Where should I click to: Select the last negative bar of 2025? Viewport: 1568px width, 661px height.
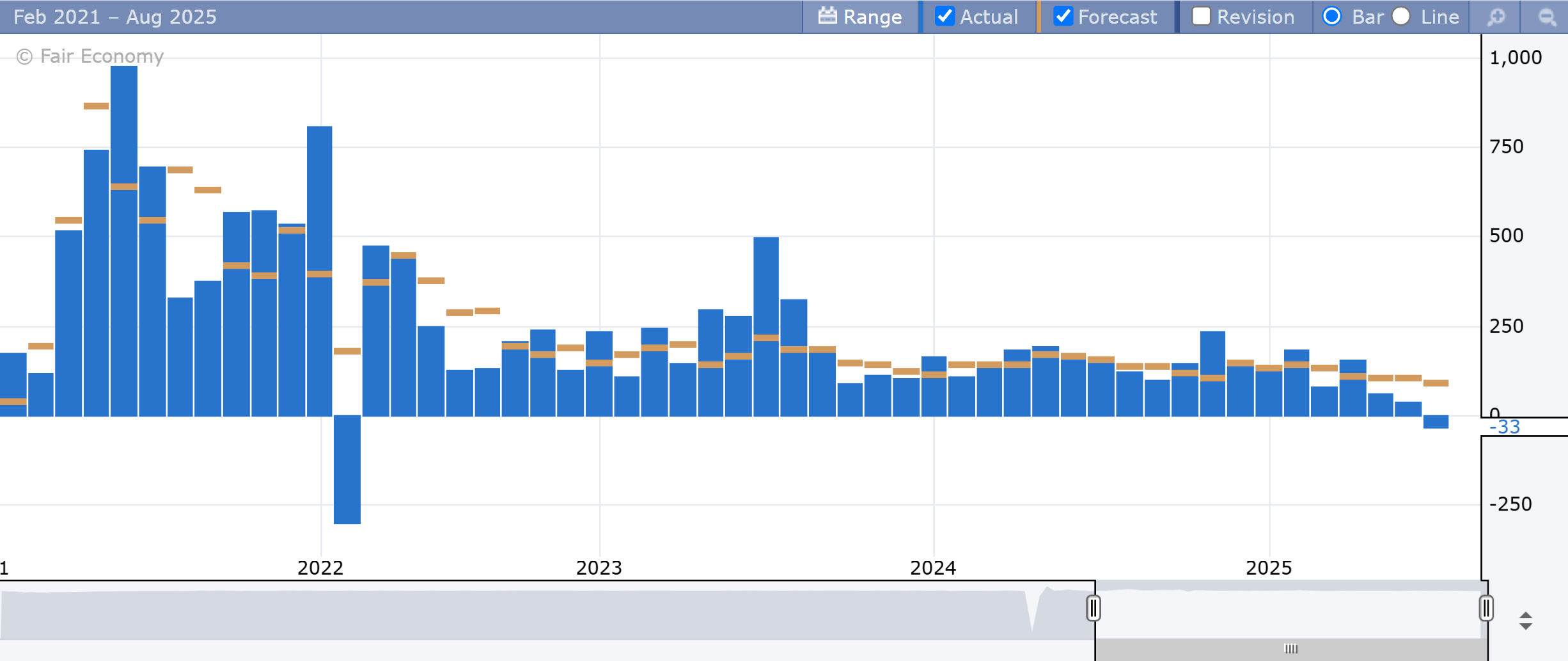(1436, 422)
